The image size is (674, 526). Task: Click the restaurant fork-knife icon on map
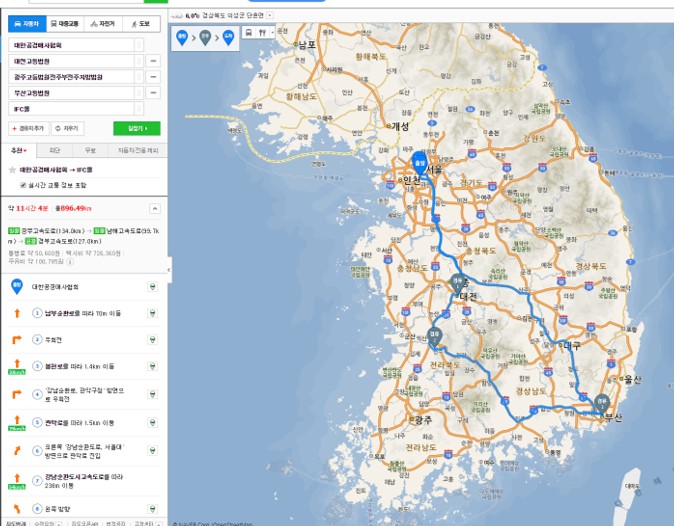264,32
